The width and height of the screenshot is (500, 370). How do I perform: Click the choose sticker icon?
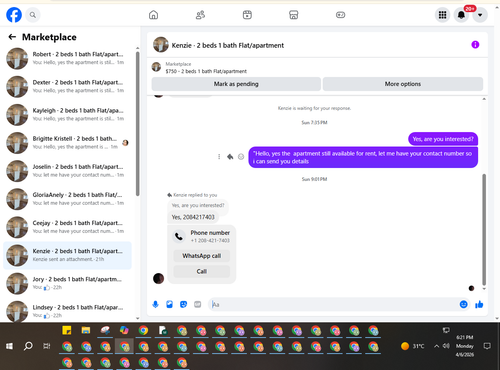(184, 304)
